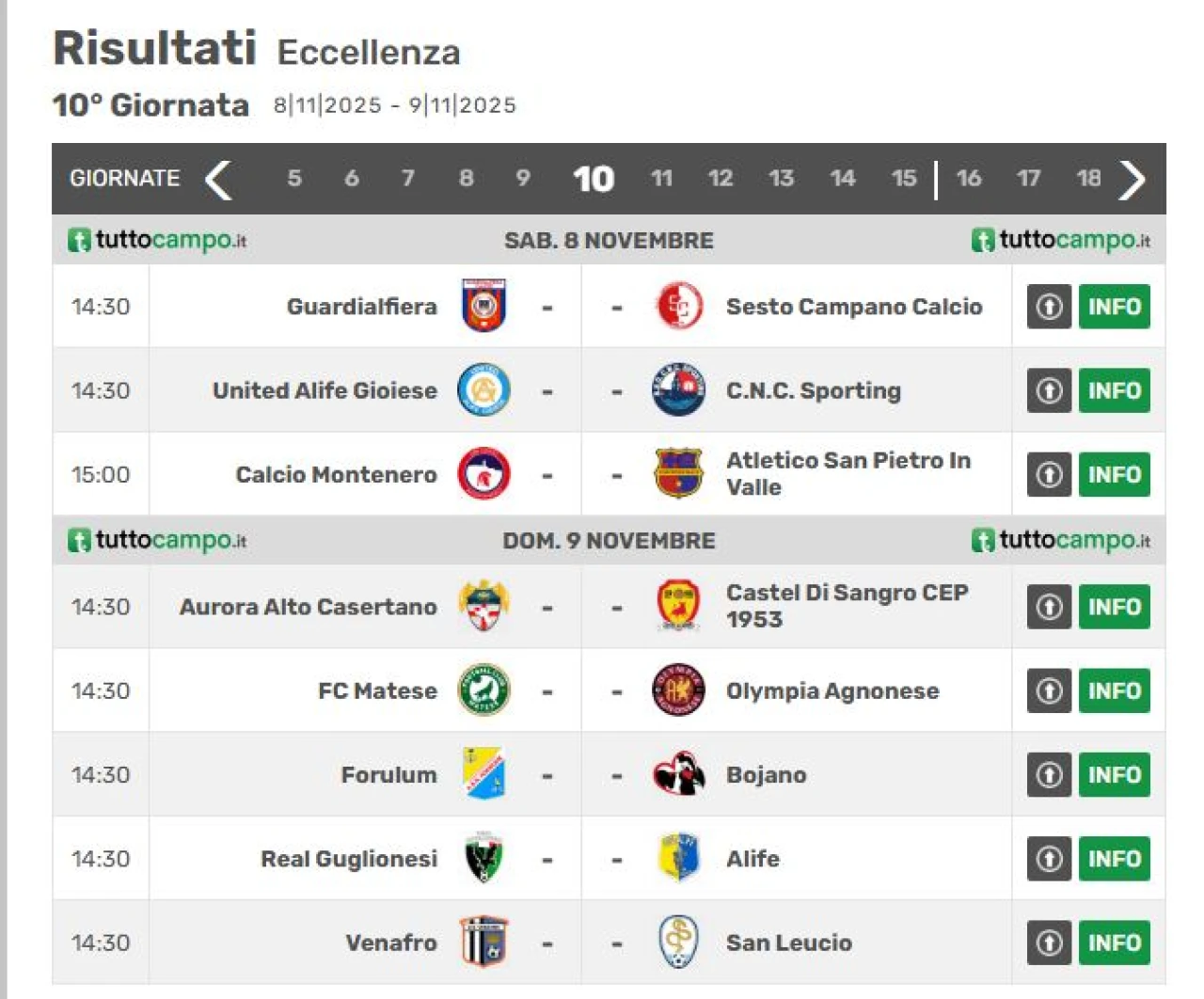This screenshot has height=999, width=1204.
Task: Click the Sesto Campano Calcio crest
Action: tap(678, 306)
